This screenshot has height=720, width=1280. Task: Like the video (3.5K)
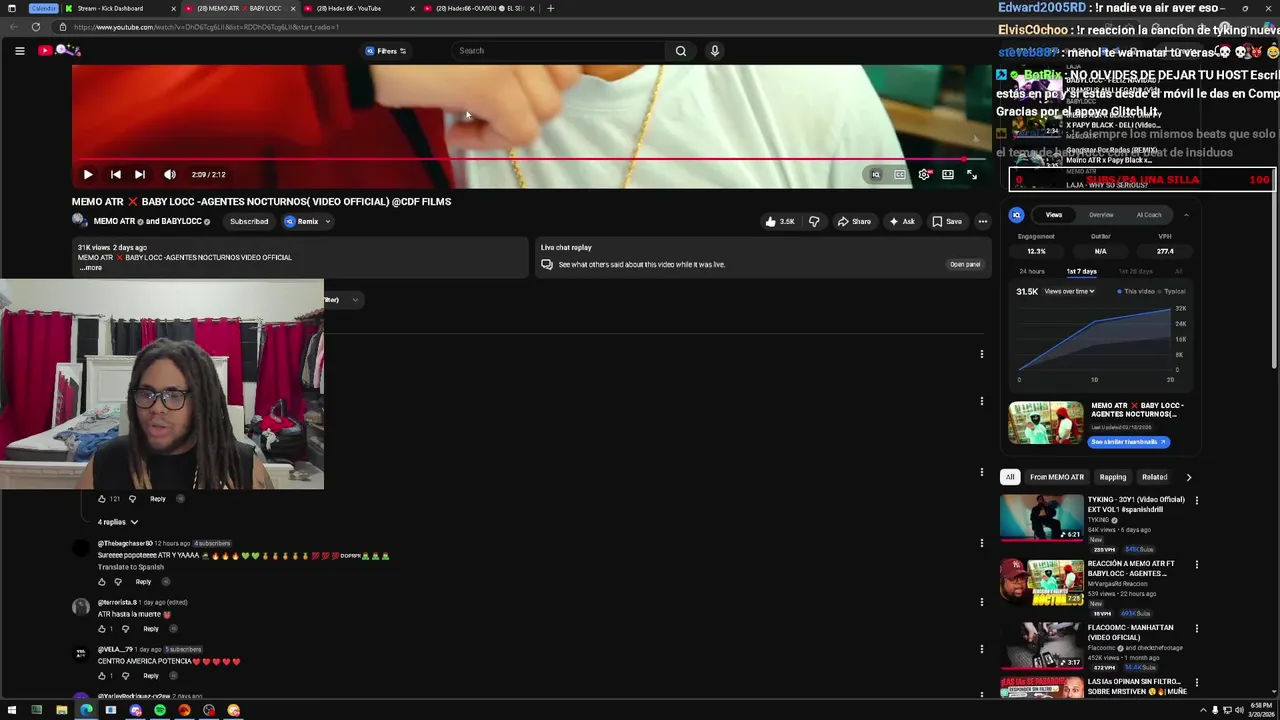(x=780, y=221)
